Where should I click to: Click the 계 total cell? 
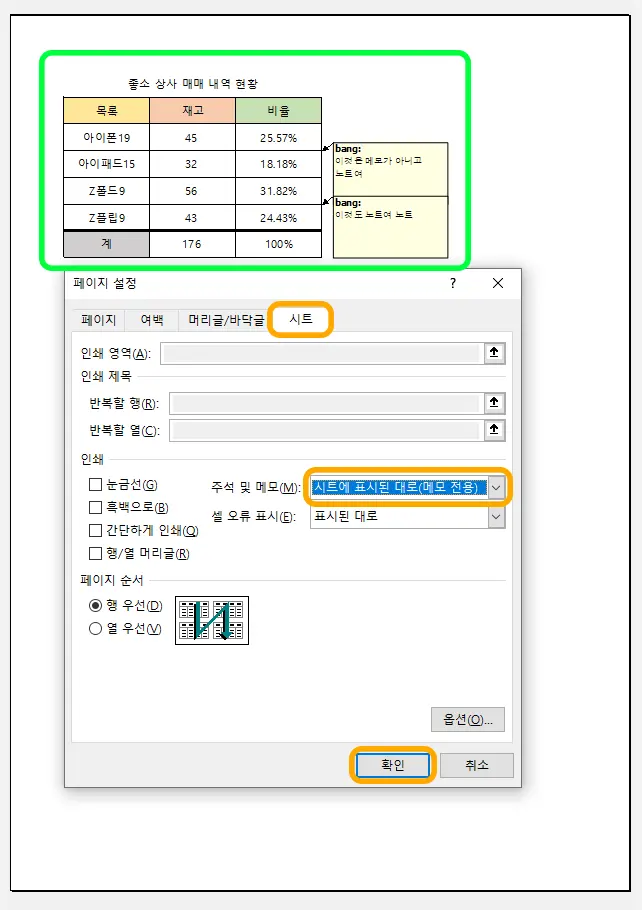107,244
